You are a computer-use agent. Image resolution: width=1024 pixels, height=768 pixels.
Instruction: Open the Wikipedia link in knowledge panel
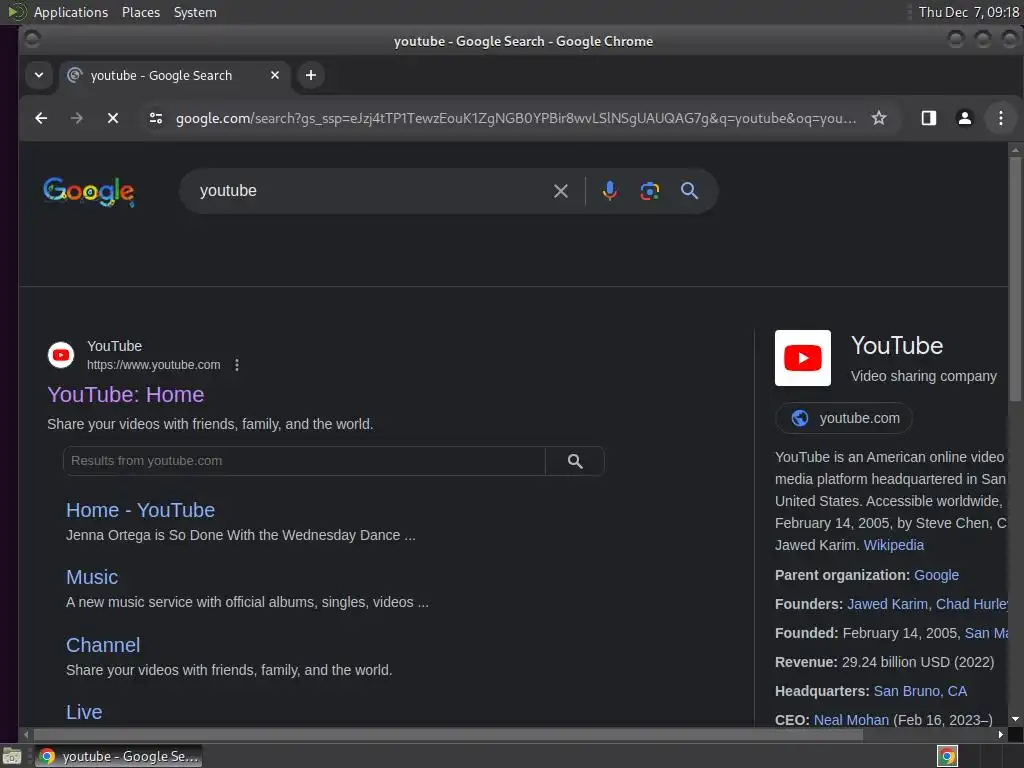893,545
